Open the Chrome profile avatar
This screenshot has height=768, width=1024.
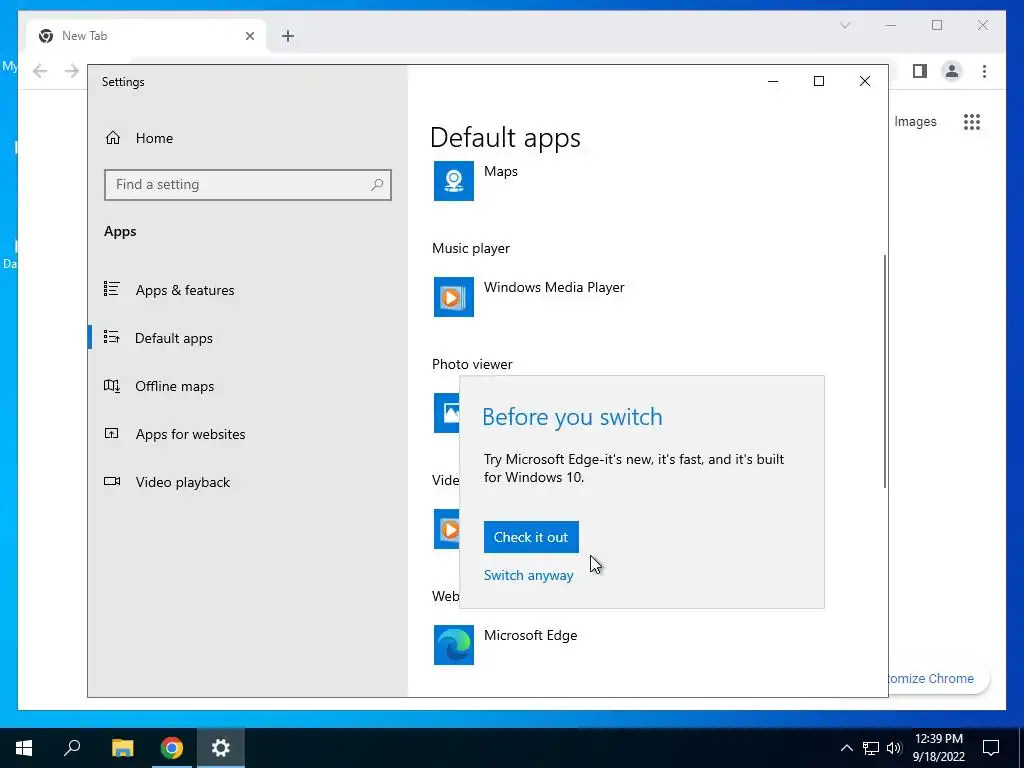point(952,71)
